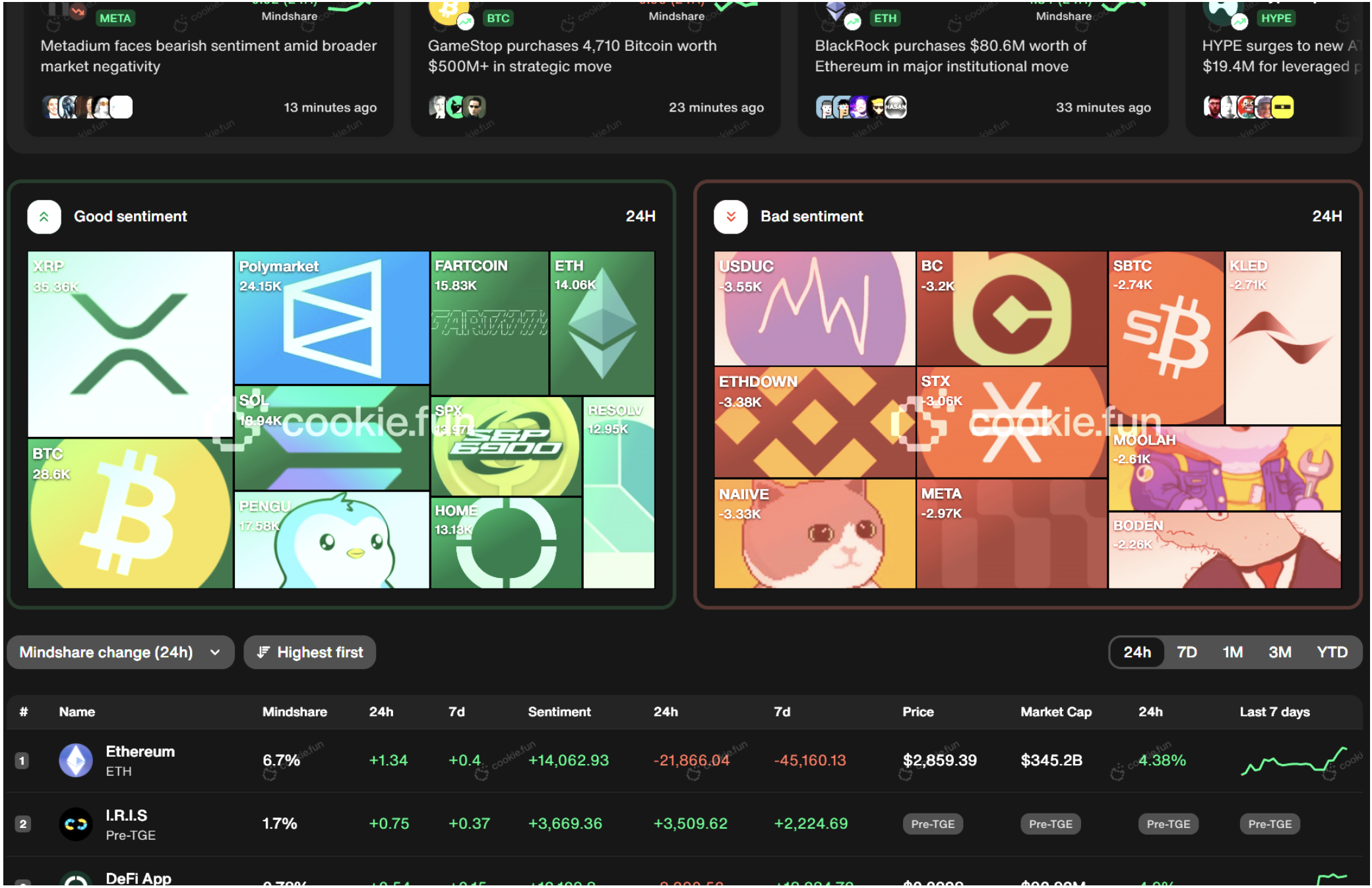Click the BTC bitcoin heatmap tile
This screenshot has height=888, width=1372.
point(130,513)
